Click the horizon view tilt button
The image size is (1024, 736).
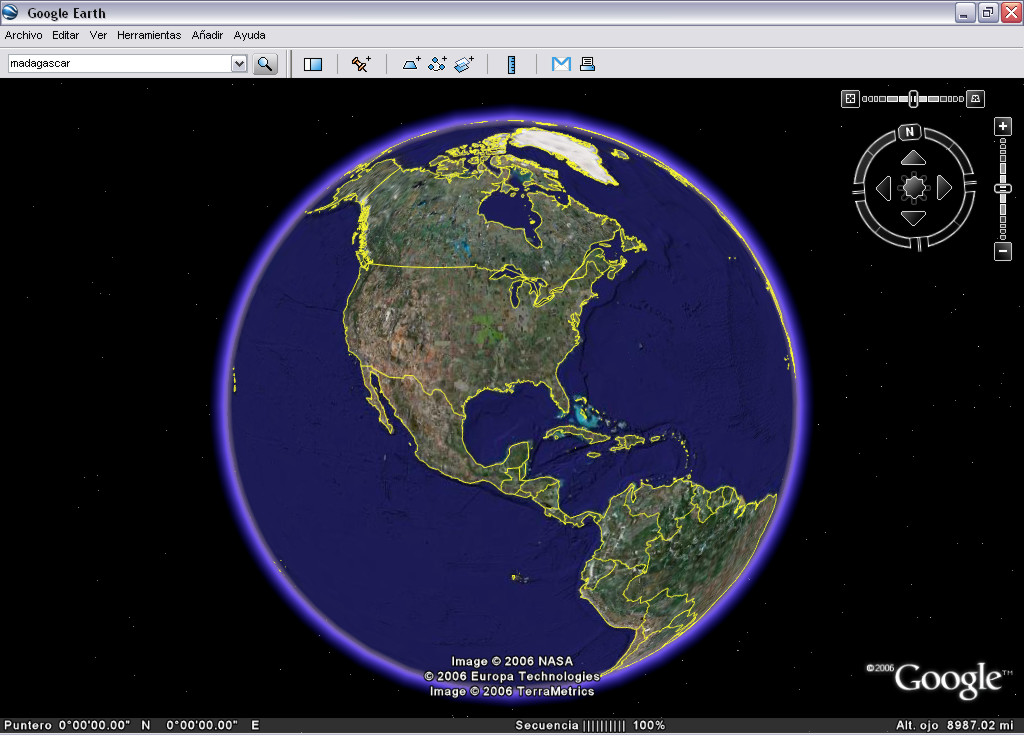click(x=975, y=99)
